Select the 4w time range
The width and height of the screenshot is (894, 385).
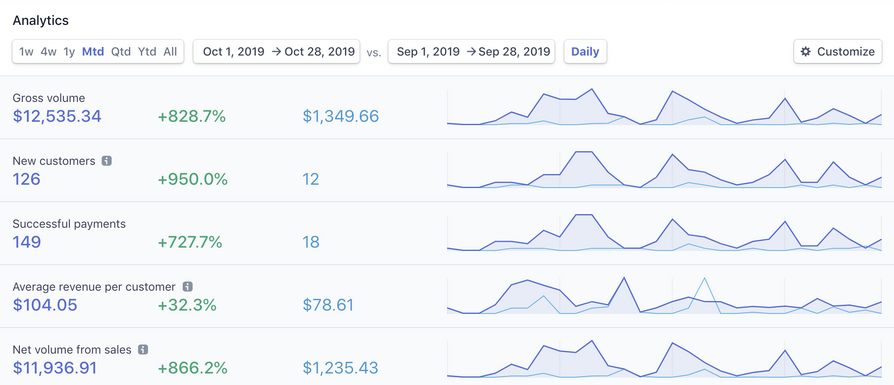pyautogui.click(x=48, y=52)
